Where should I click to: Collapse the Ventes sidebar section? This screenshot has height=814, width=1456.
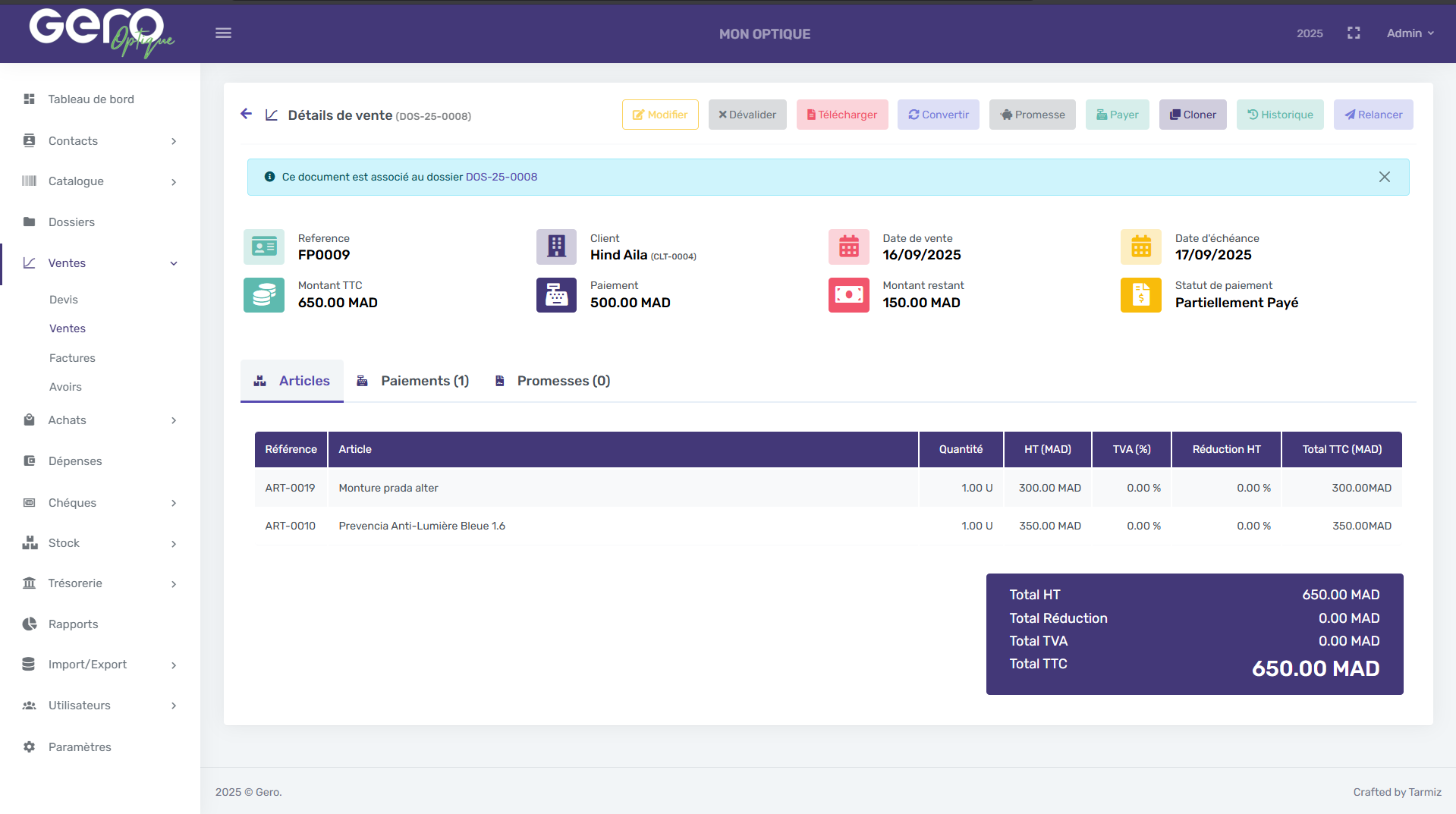174,263
